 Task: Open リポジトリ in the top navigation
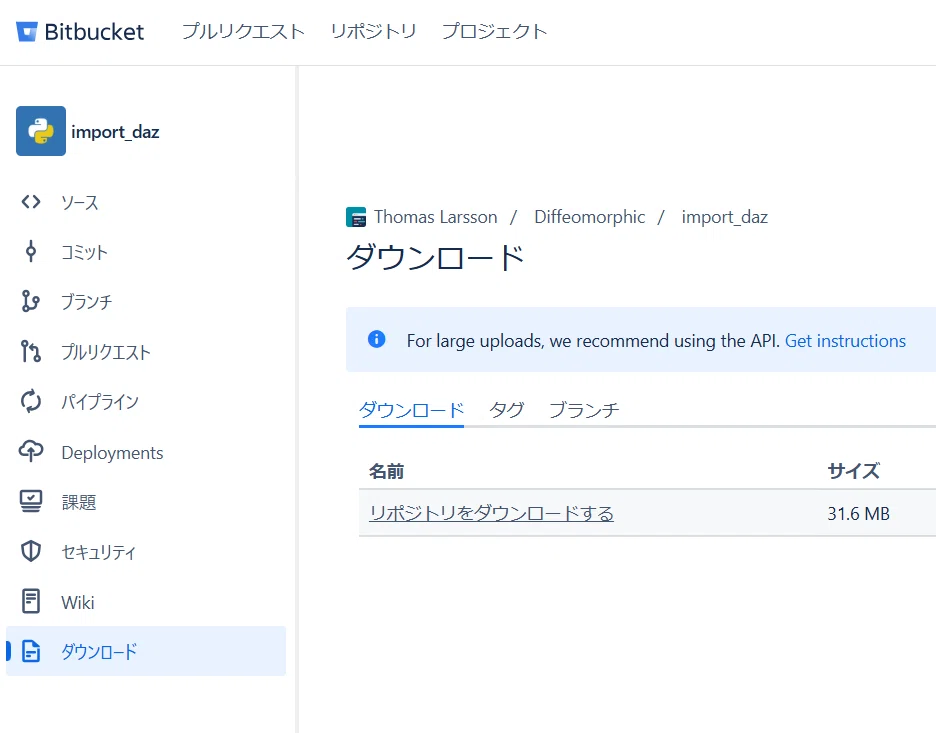tap(373, 31)
